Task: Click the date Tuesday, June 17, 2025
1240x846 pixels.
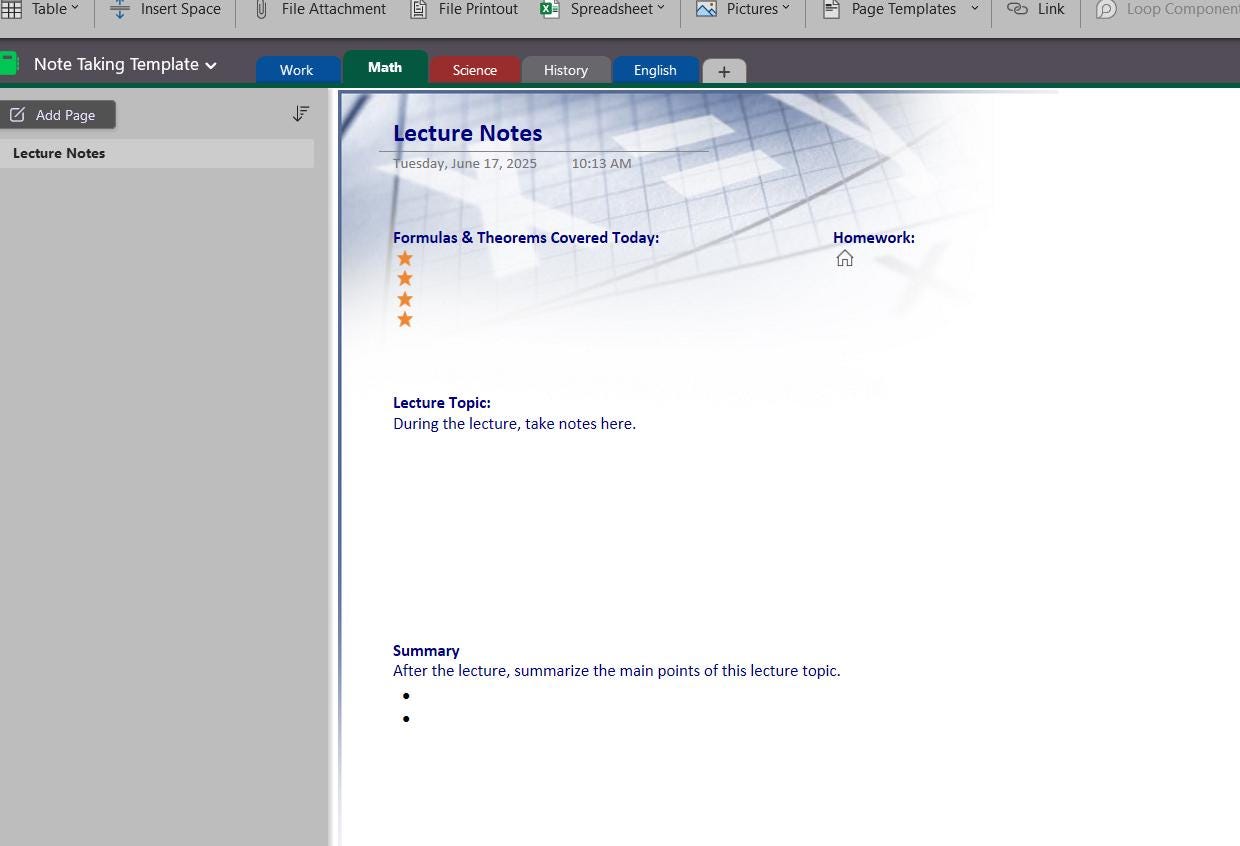Action: [x=465, y=163]
